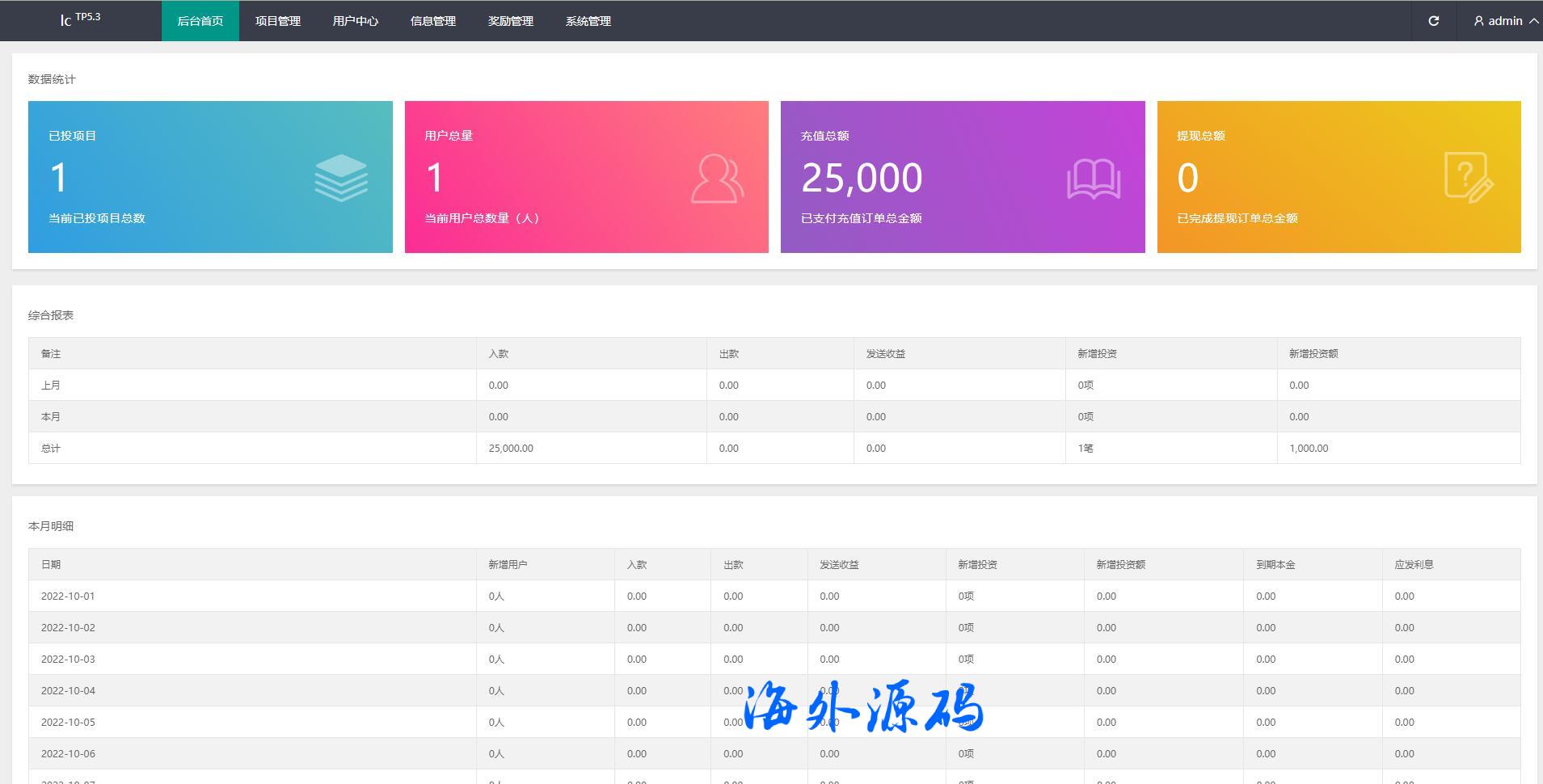Click the refresh icon in top bar
1543x784 pixels.
click(x=1433, y=21)
